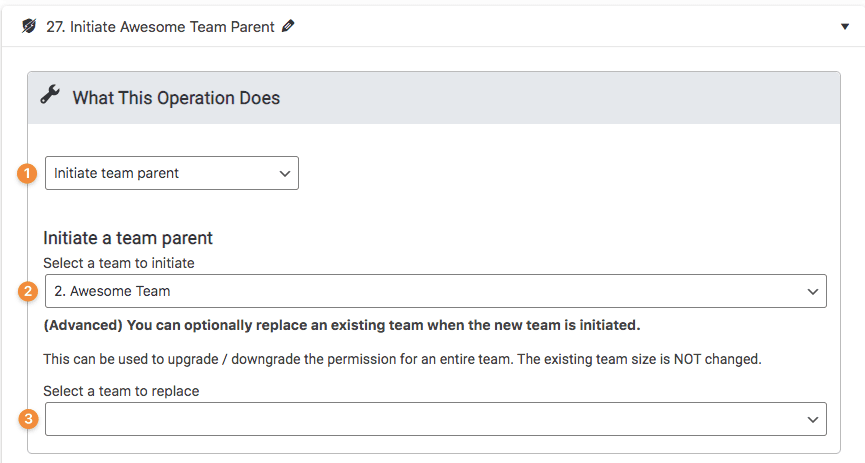865x463 pixels.
Task: Click the chevron arrow on the Awesome Team select
Action: pos(813,291)
